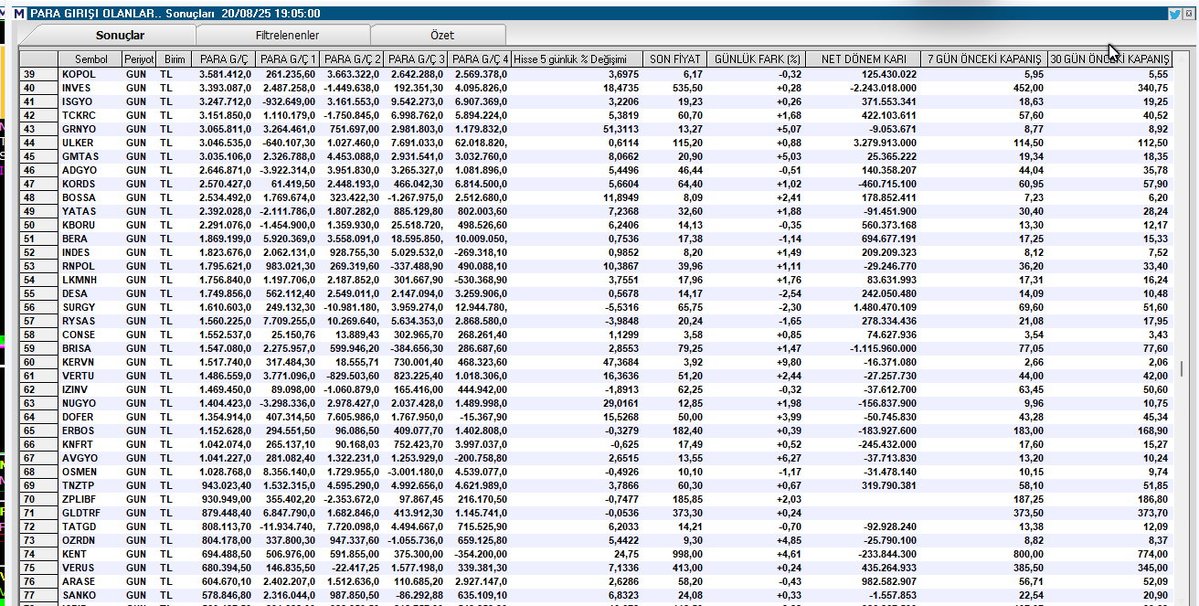Viewport: 1199px width, 606px height.
Task: Select the YATAS symbol cell
Action: tap(90, 212)
